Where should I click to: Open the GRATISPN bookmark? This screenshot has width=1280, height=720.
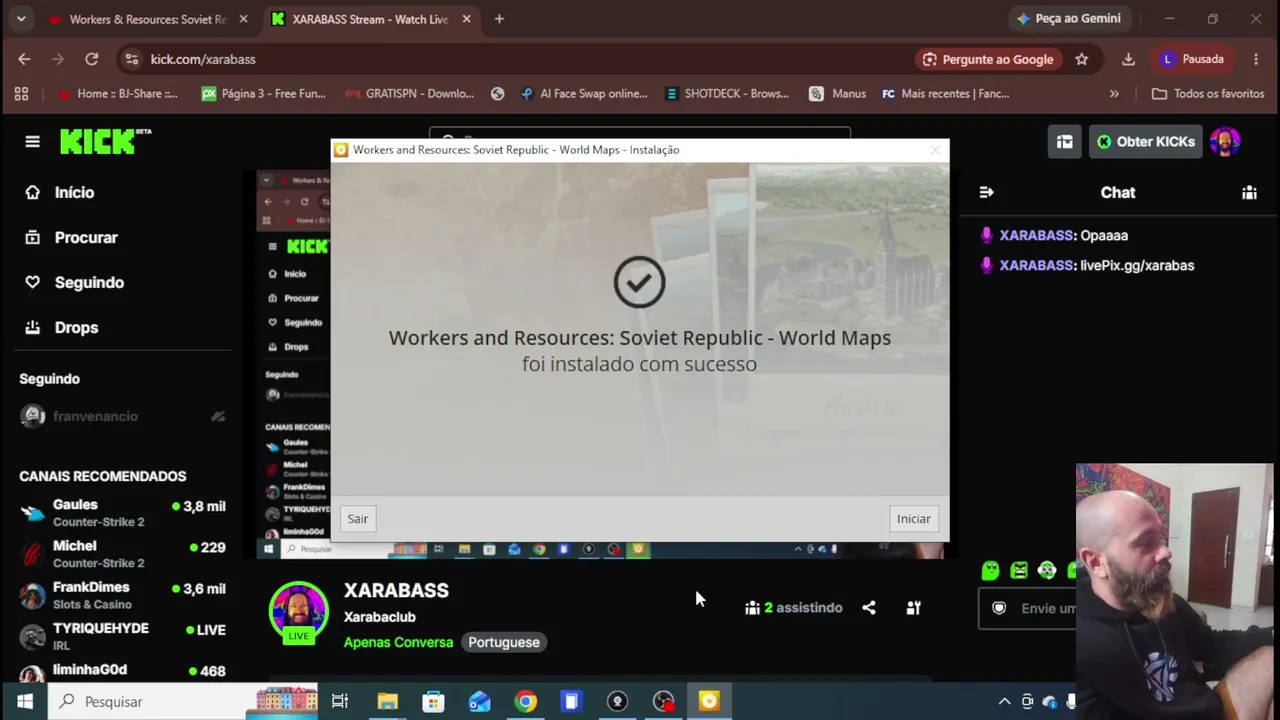[410, 94]
